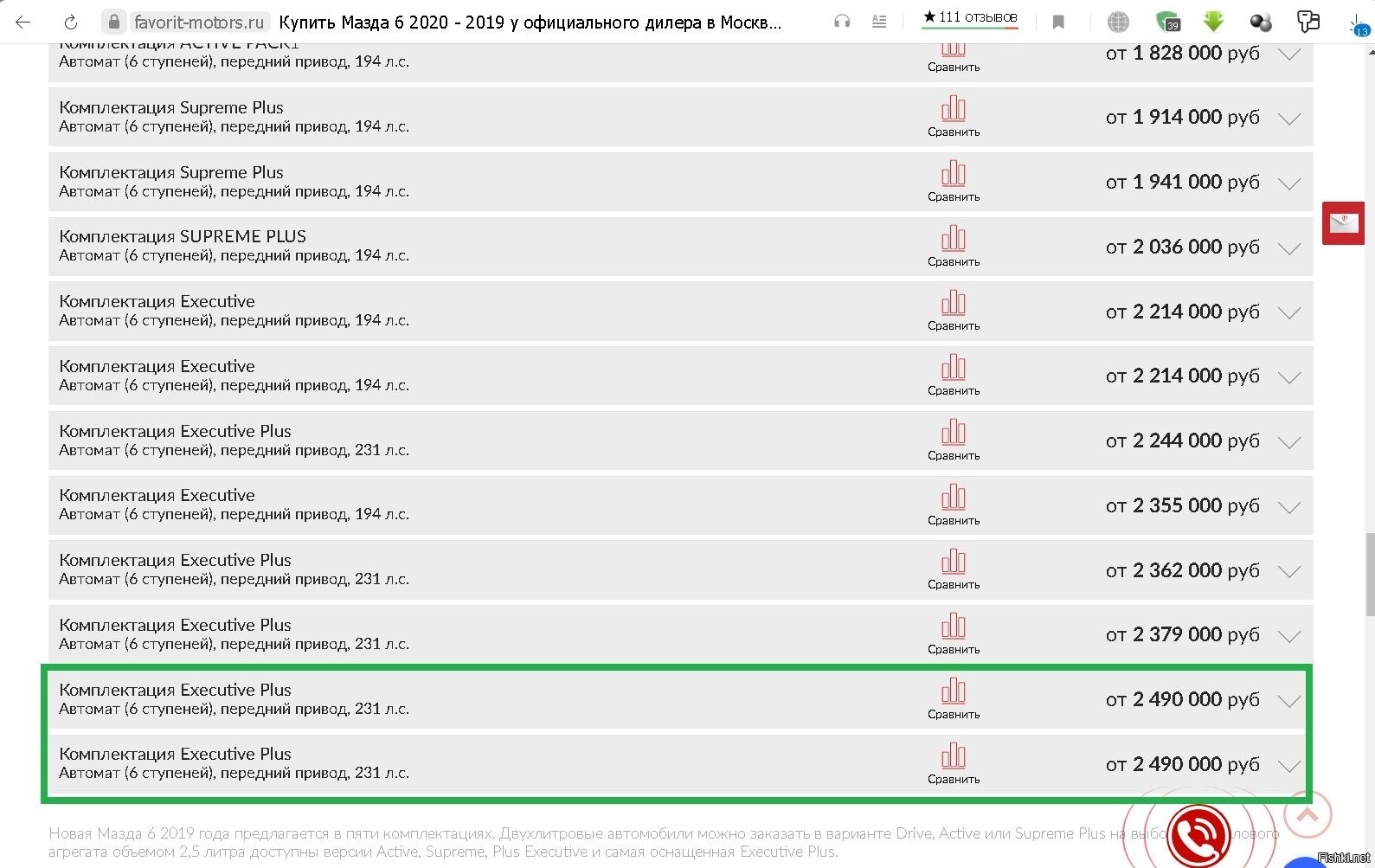Click the headphones read-aloud icon
The height and width of the screenshot is (868, 1375).
coord(842,23)
